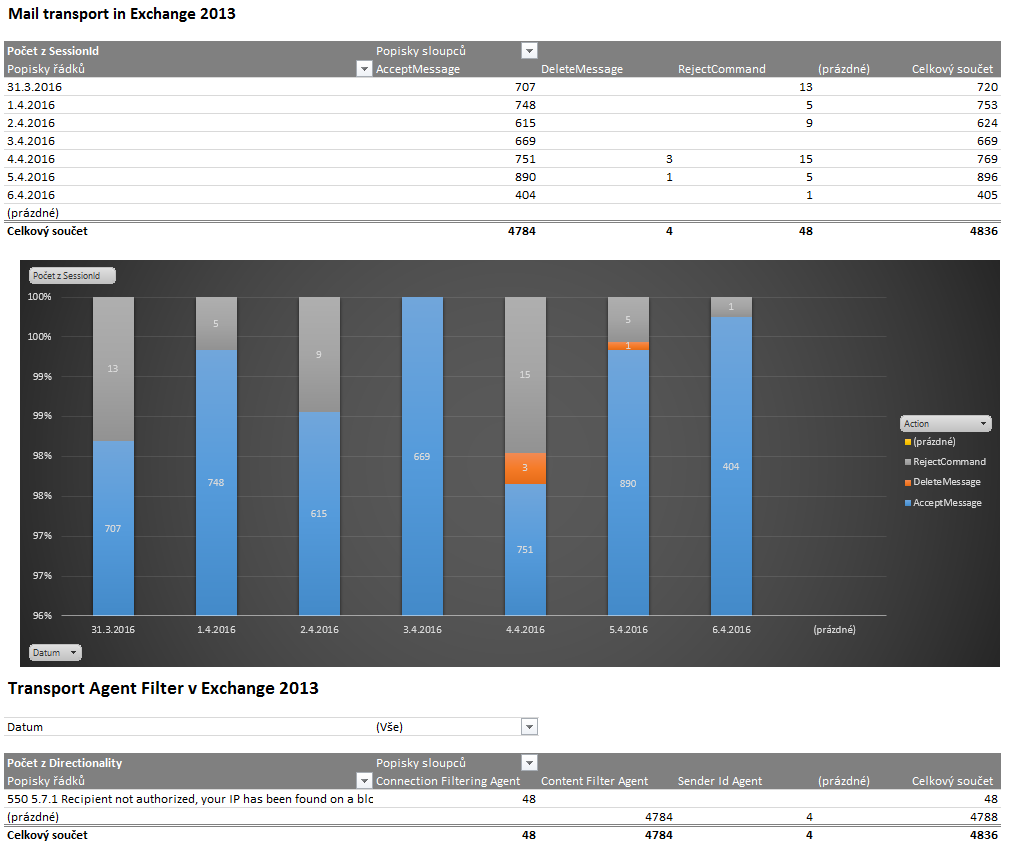Click the blue AcceptMessage legend marker
This screenshot has width=1014, height=853.
908,502
